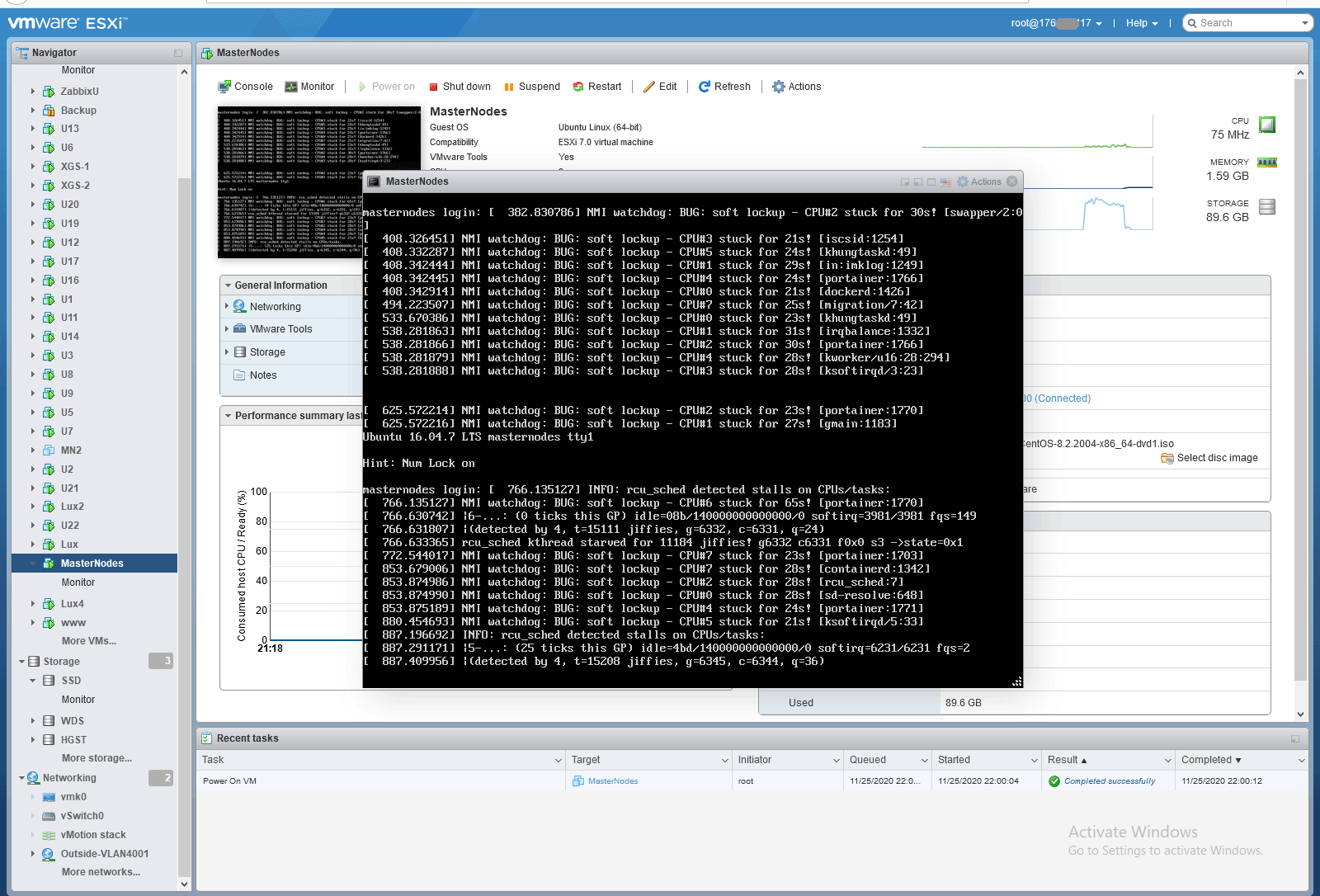Click the vmk0 adapter icon
Screen dimensions: 1320x896
(x=49, y=797)
